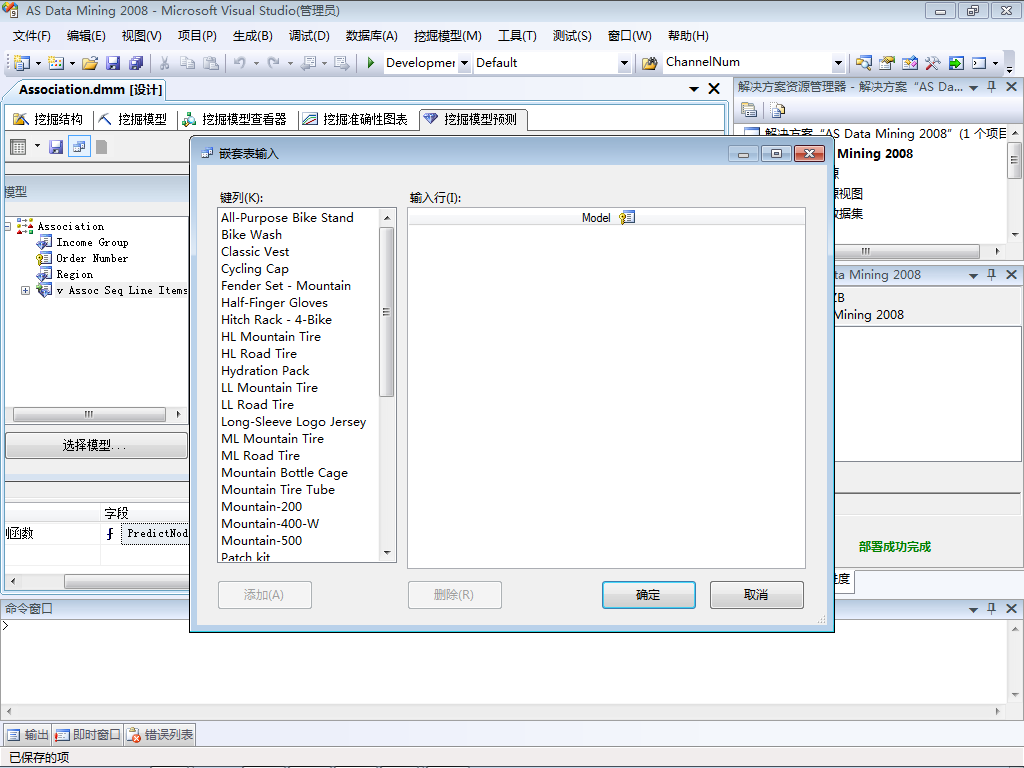Click the Model column header in input rows
This screenshot has height=768, width=1024.
[607, 217]
